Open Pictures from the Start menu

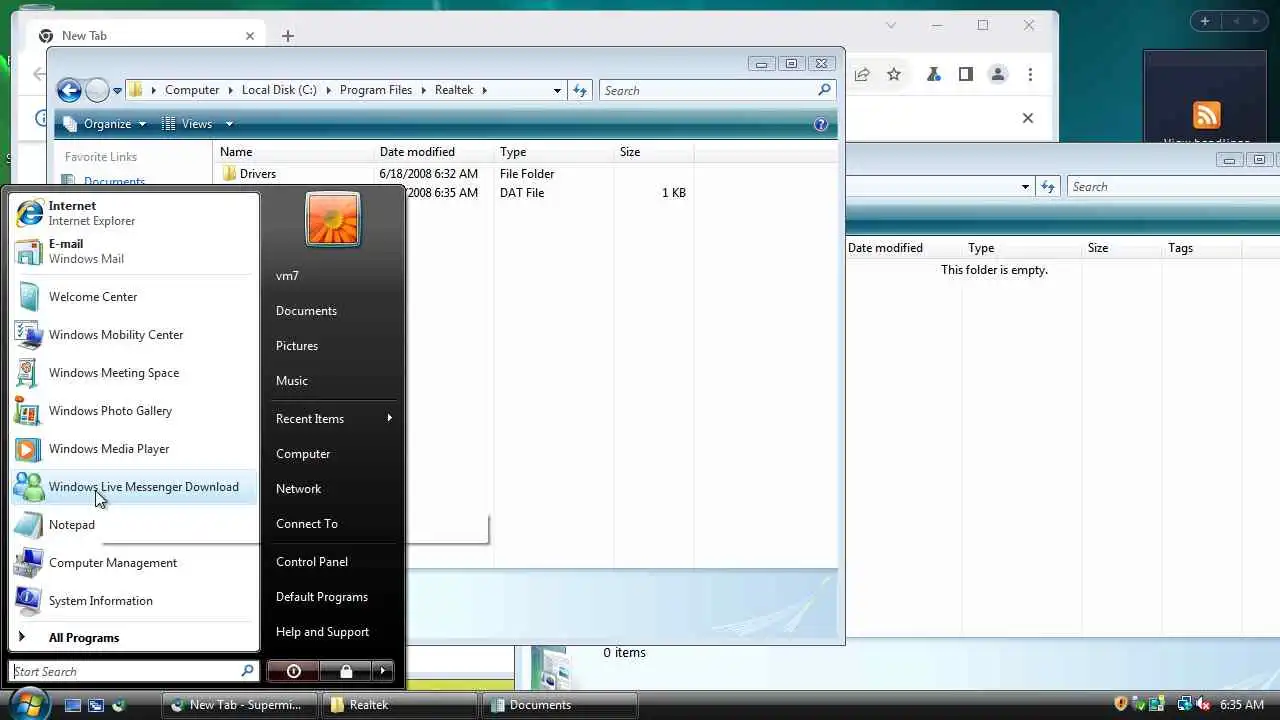pos(333,346)
